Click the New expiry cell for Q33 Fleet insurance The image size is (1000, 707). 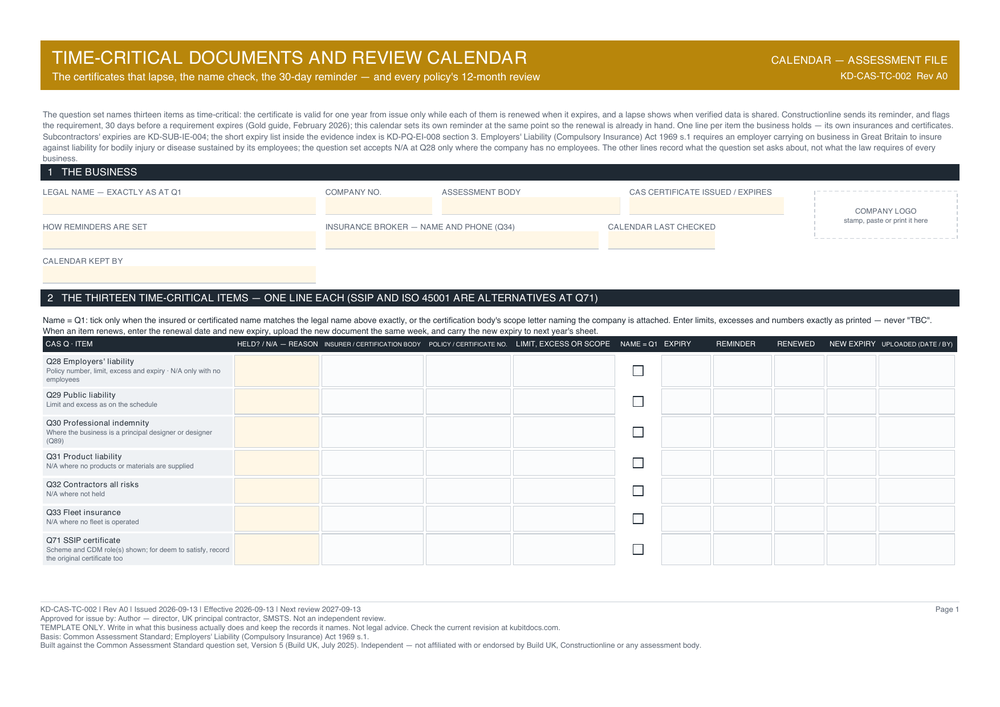[x=851, y=519]
